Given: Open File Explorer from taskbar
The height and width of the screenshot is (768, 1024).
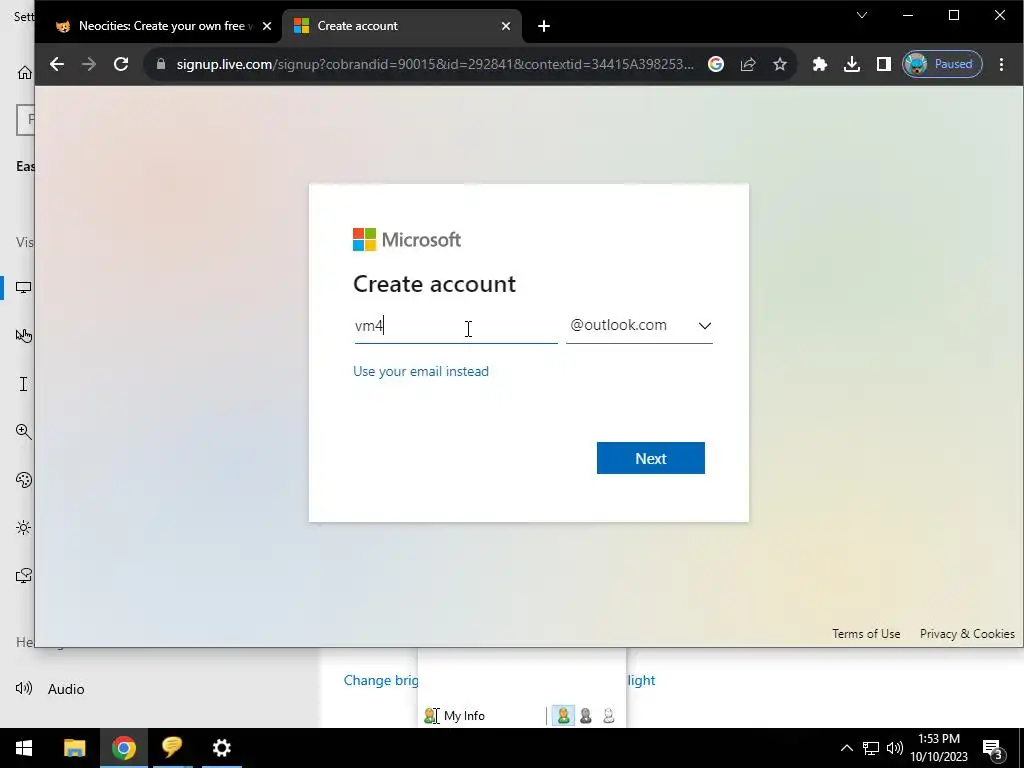Looking at the screenshot, I should click(74, 748).
